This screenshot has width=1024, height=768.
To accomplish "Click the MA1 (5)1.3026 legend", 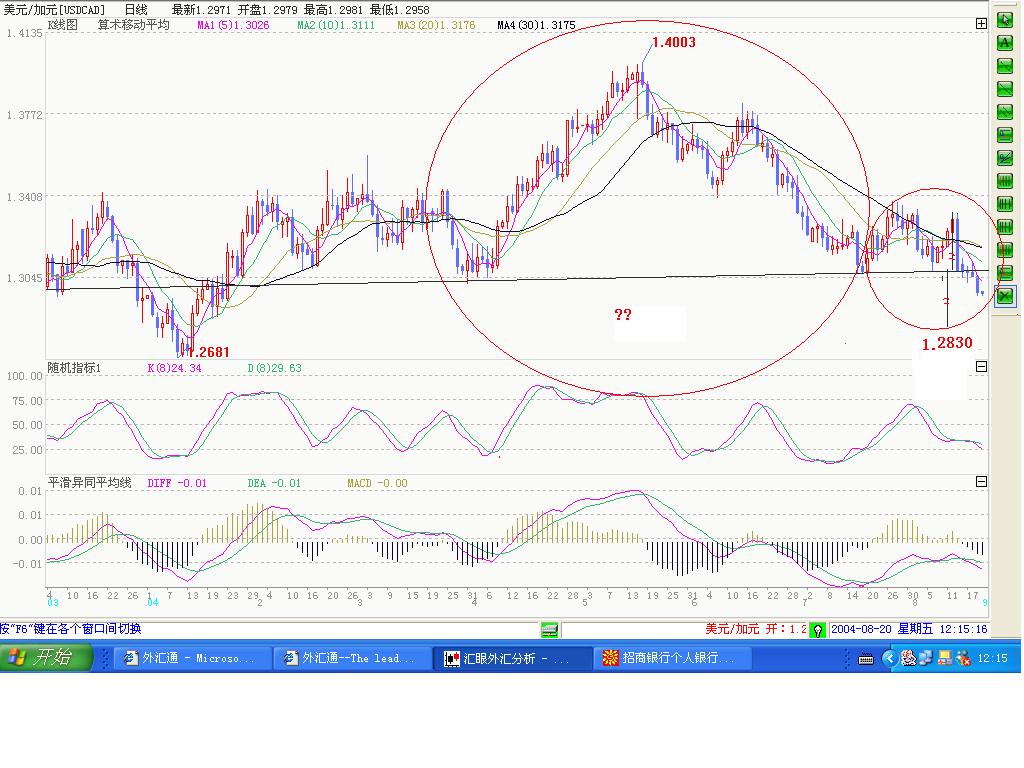I will coord(233,25).
